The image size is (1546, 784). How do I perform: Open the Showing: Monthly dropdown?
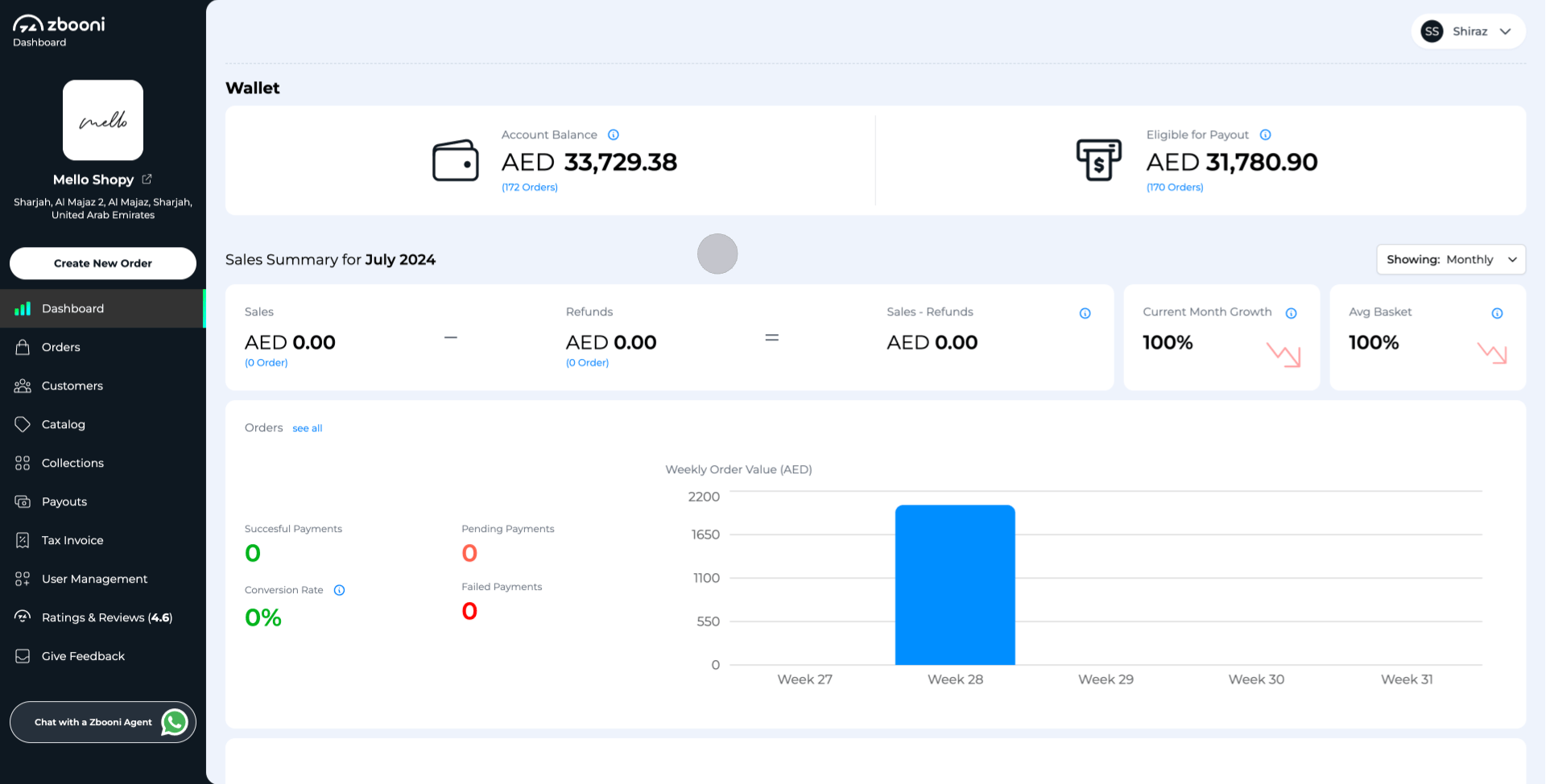1450,259
